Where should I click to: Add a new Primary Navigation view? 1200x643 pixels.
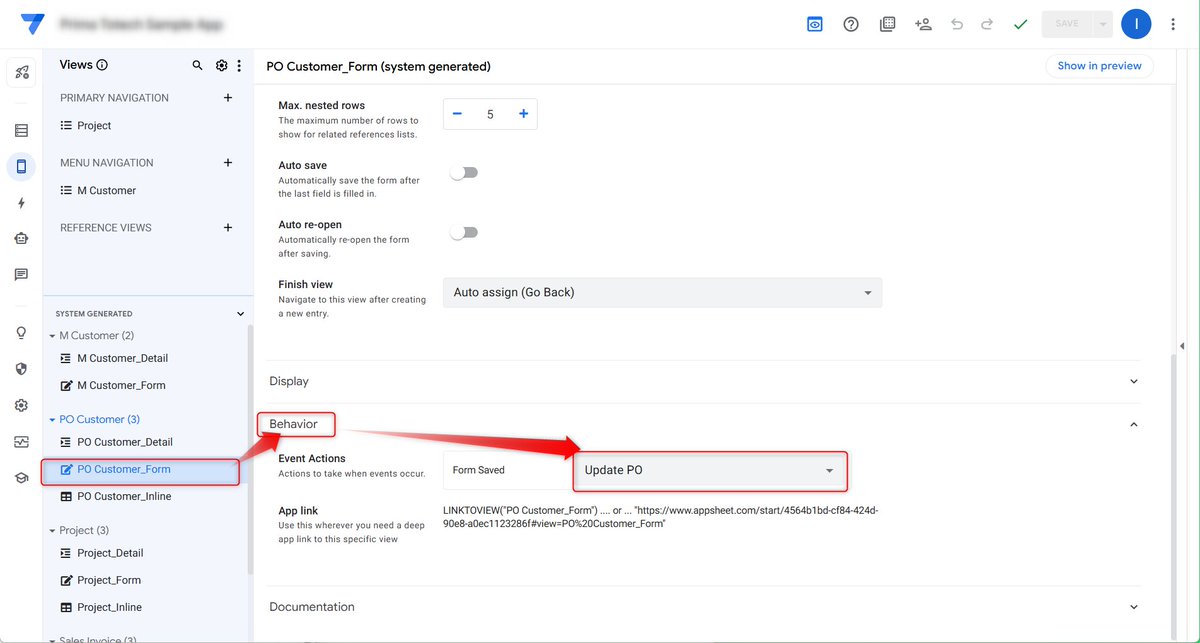pos(228,98)
